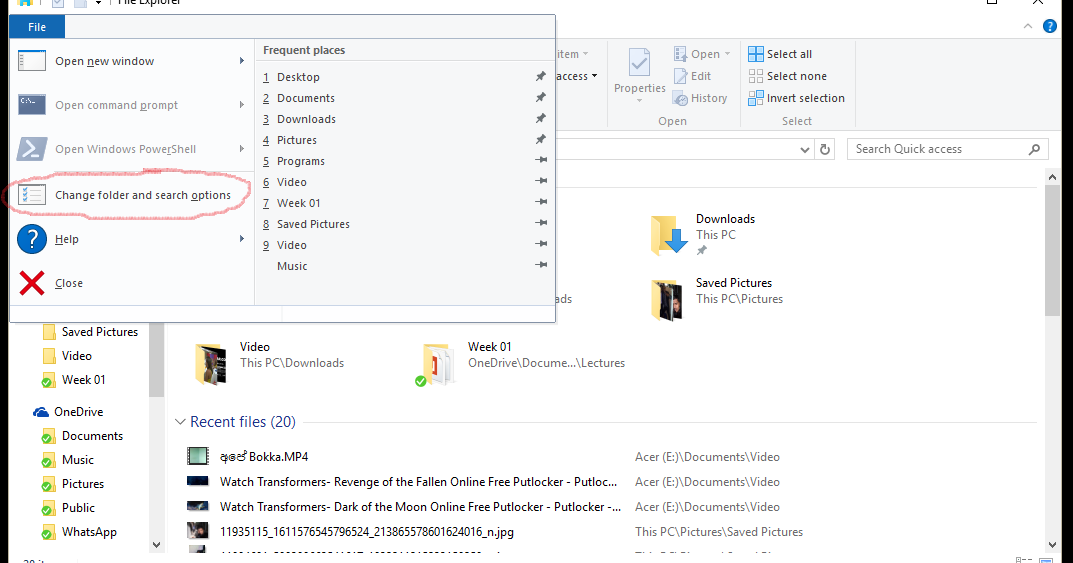Expand the Open button dropdown arrow
1073x563 pixels.
[x=727, y=54]
